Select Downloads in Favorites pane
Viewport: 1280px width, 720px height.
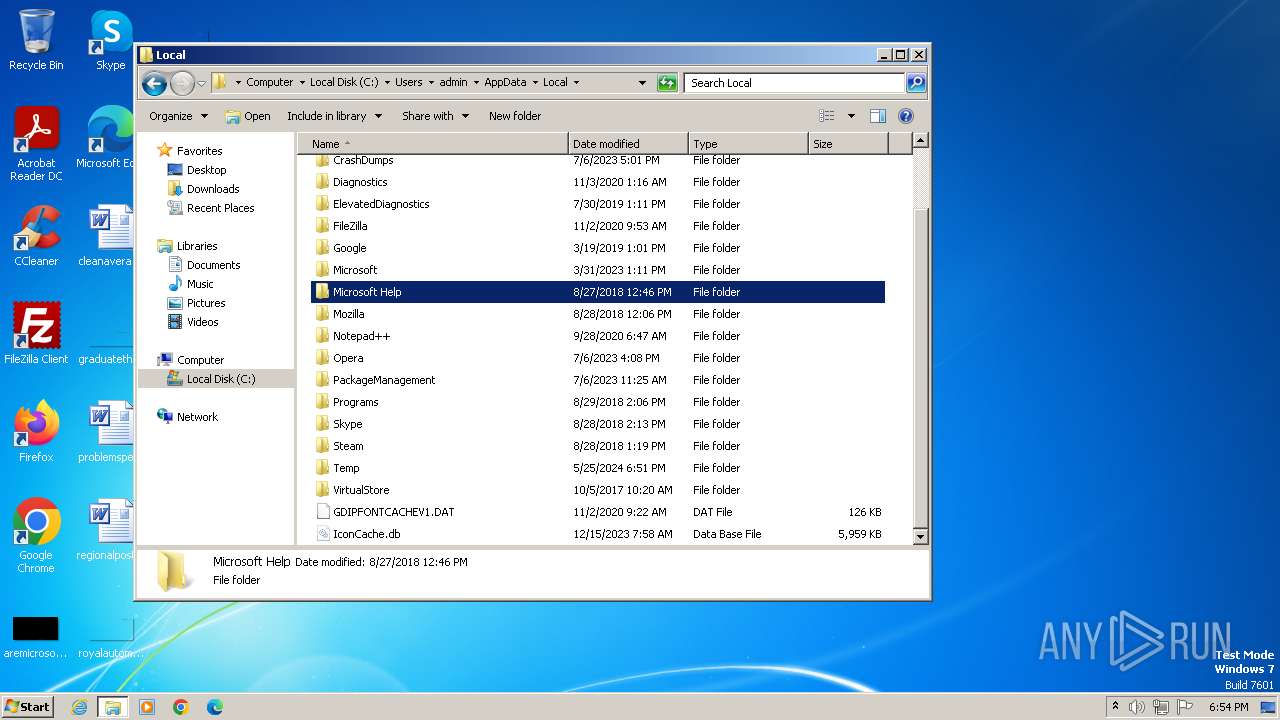212,189
